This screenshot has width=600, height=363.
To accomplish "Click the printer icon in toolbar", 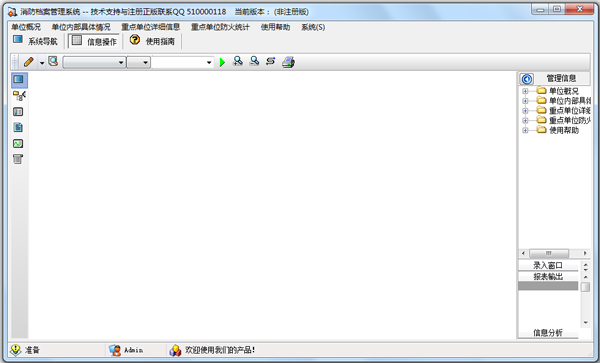I will coord(289,62).
